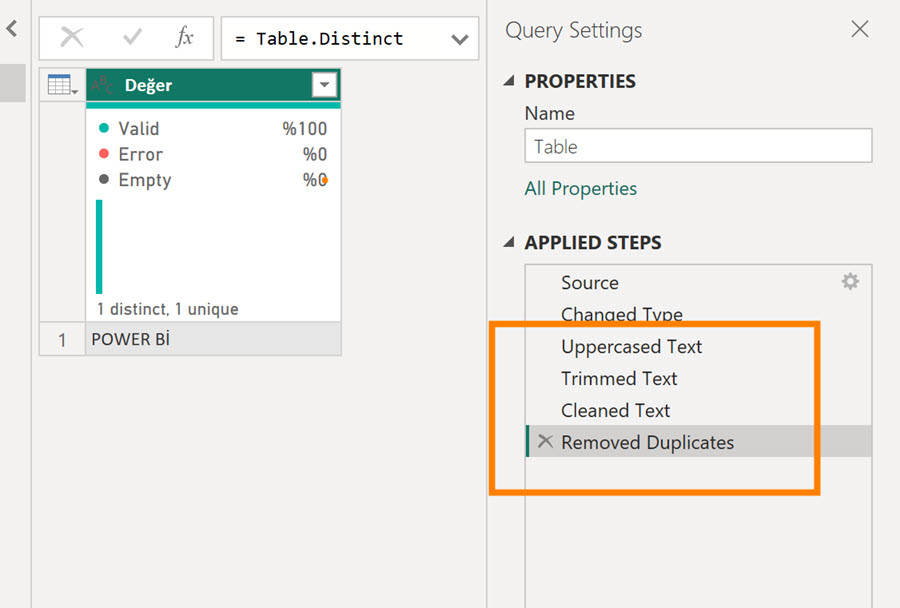The width and height of the screenshot is (900, 608).
Task: Expand the formula bar
Action: pyautogui.click(x=459, y=39)
